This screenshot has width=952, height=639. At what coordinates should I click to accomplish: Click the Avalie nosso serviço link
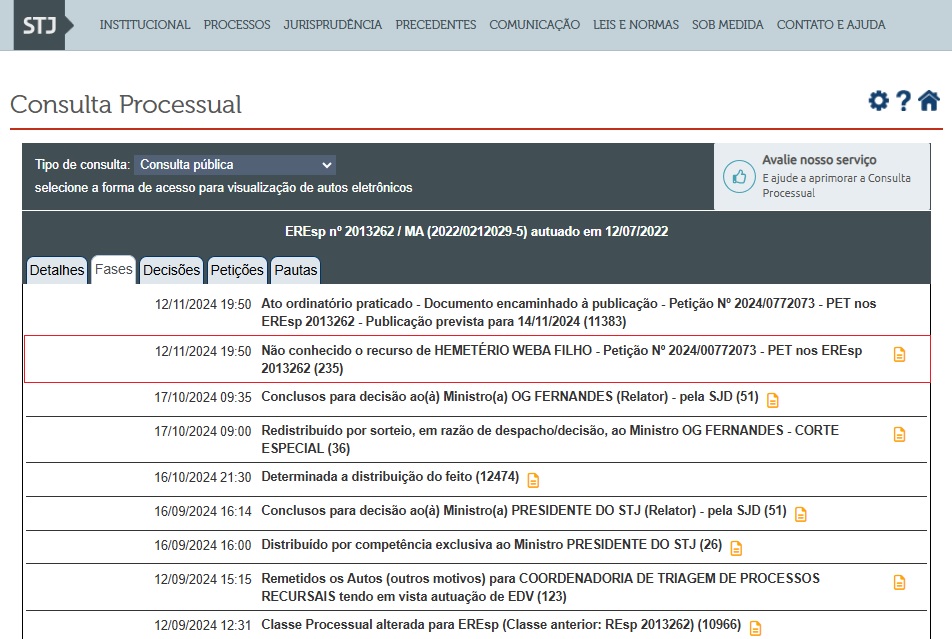click(819, 160)
